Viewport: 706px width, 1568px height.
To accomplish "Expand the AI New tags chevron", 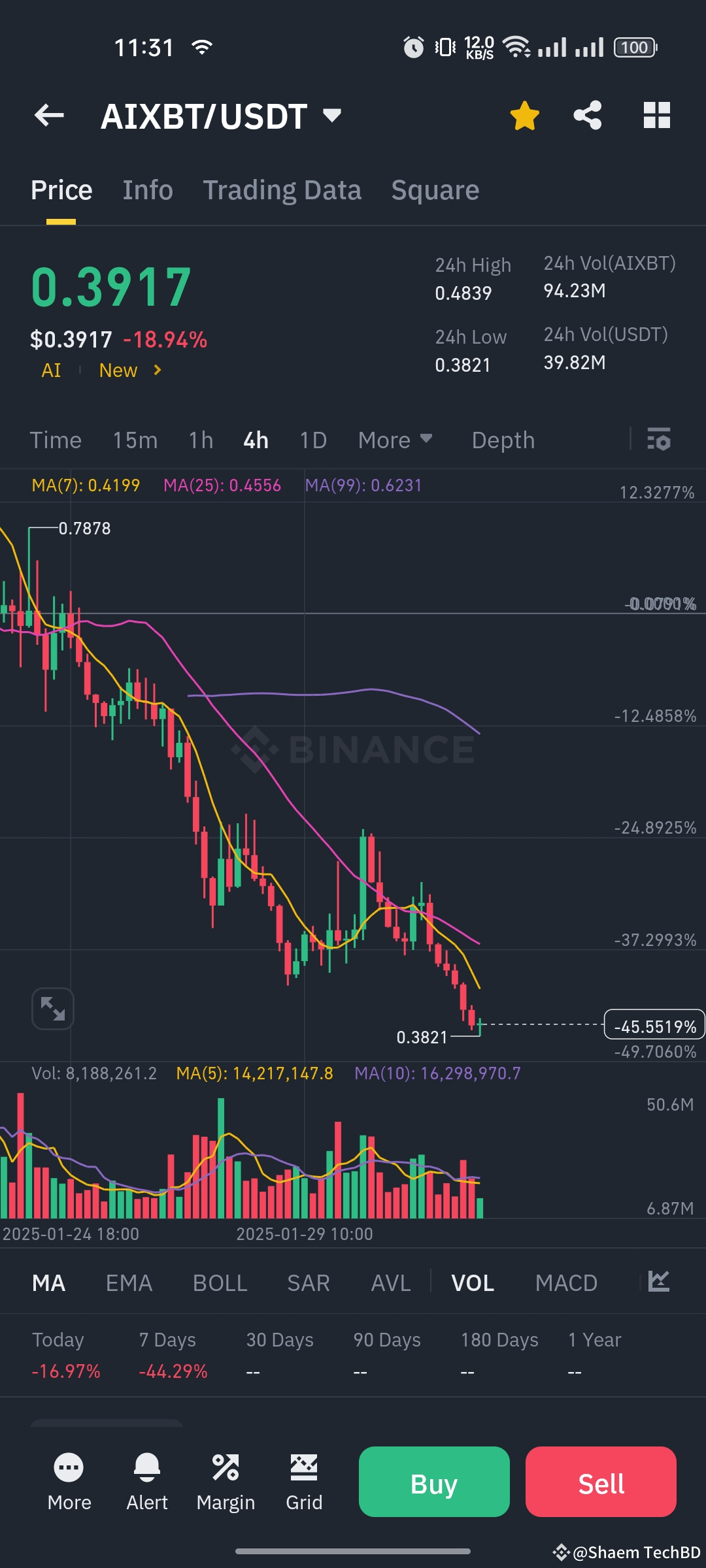I will pos(157,370).
